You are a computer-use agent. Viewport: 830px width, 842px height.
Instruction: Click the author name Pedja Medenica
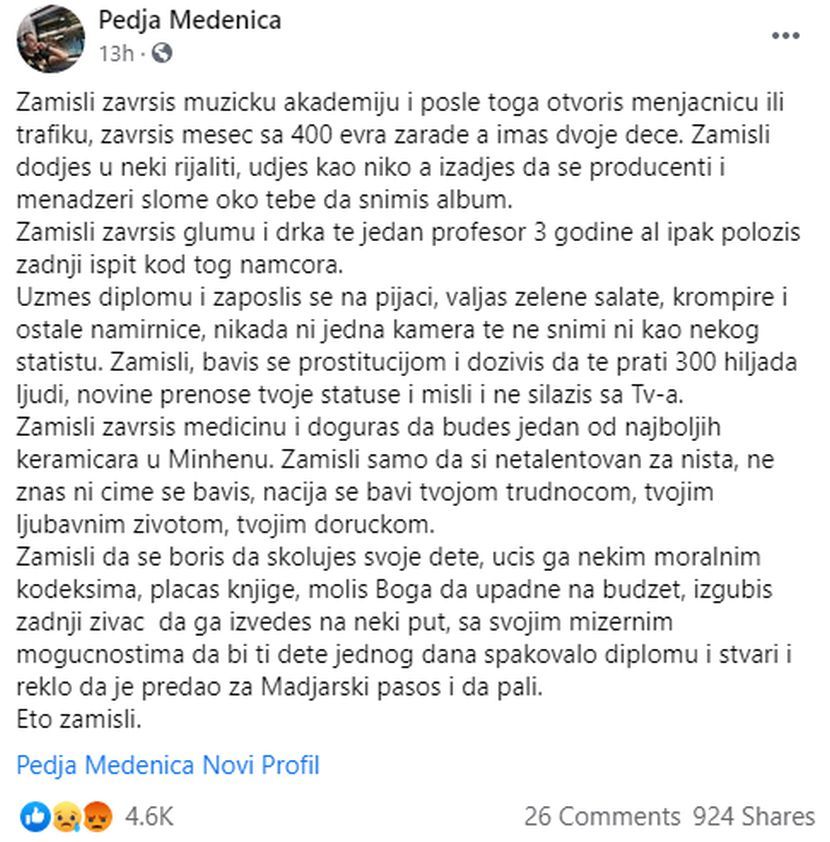(x=190, y=20)
